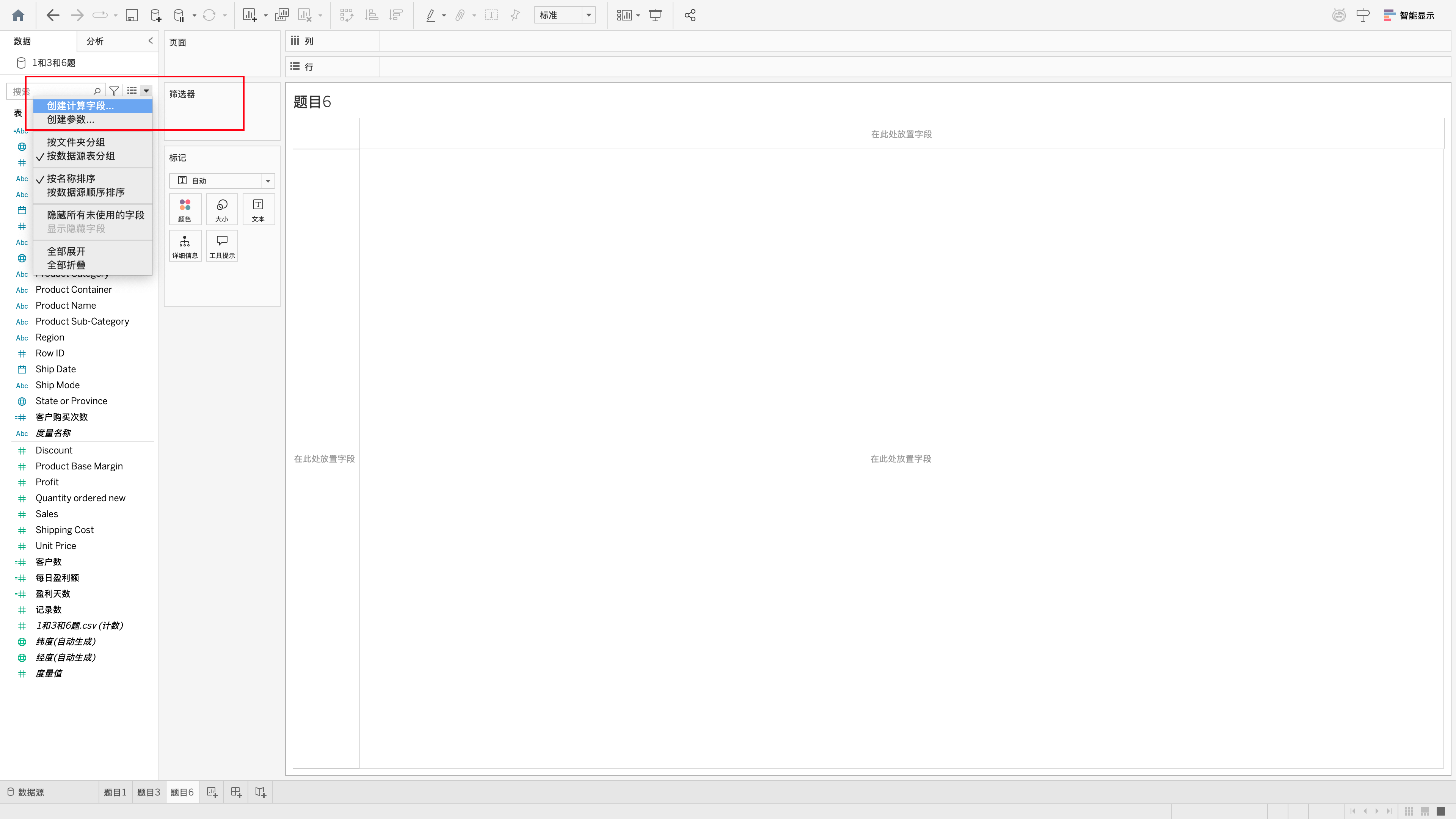Open the clear sheet dropdown arrow

[320, 15]
